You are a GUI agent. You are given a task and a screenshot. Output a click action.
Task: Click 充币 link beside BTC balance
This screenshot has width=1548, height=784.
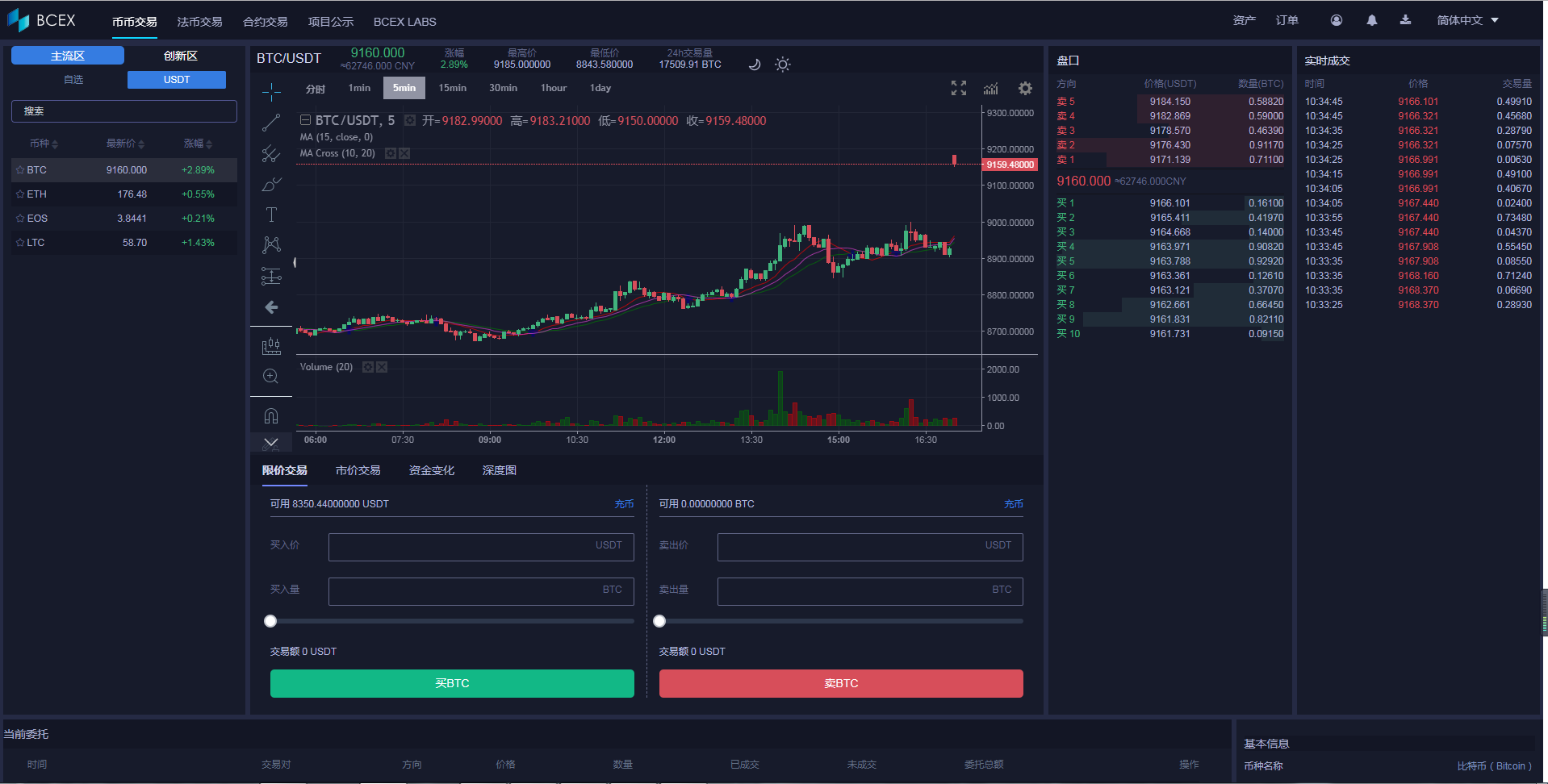[1014, 504]
